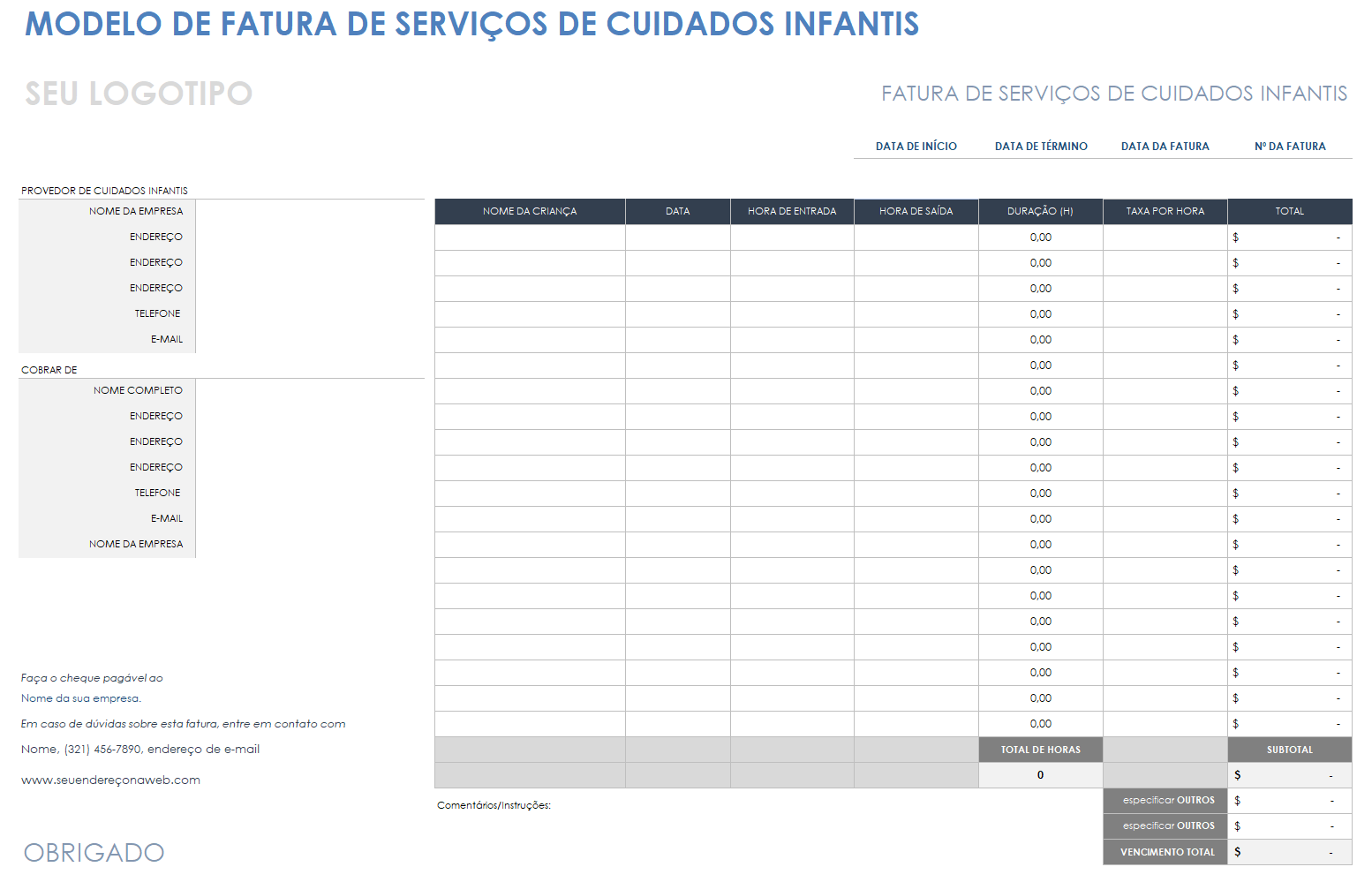Click the SUBTOTAL label cell
This screenshot has width=1372, height=882.
click(1290, 750)
